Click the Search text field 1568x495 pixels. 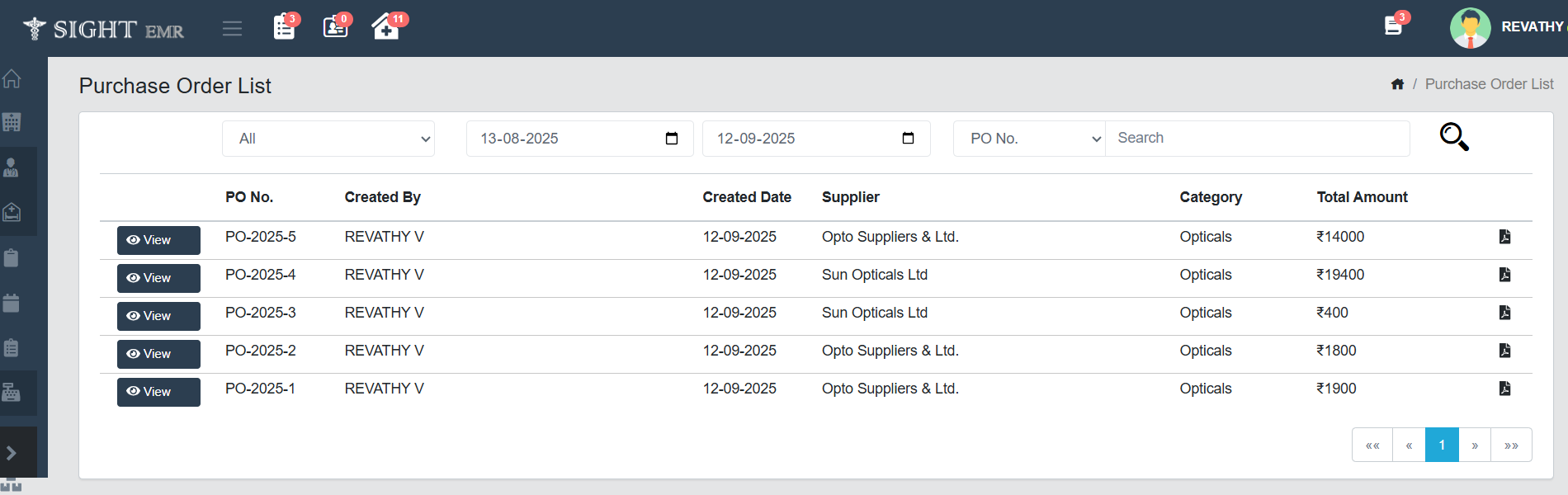pos(1257,139)
